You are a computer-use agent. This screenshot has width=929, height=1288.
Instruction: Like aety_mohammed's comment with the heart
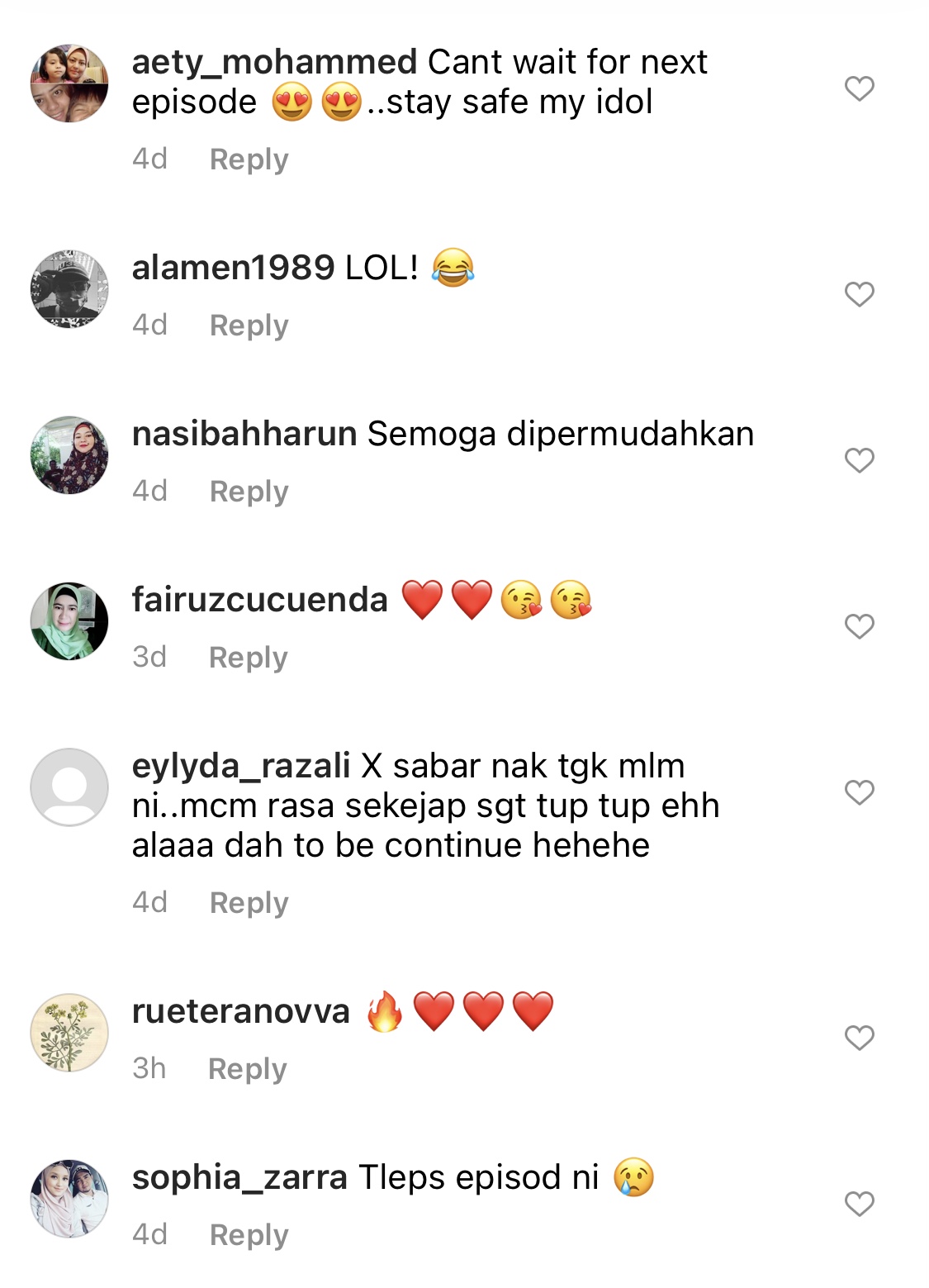(859, 88)
